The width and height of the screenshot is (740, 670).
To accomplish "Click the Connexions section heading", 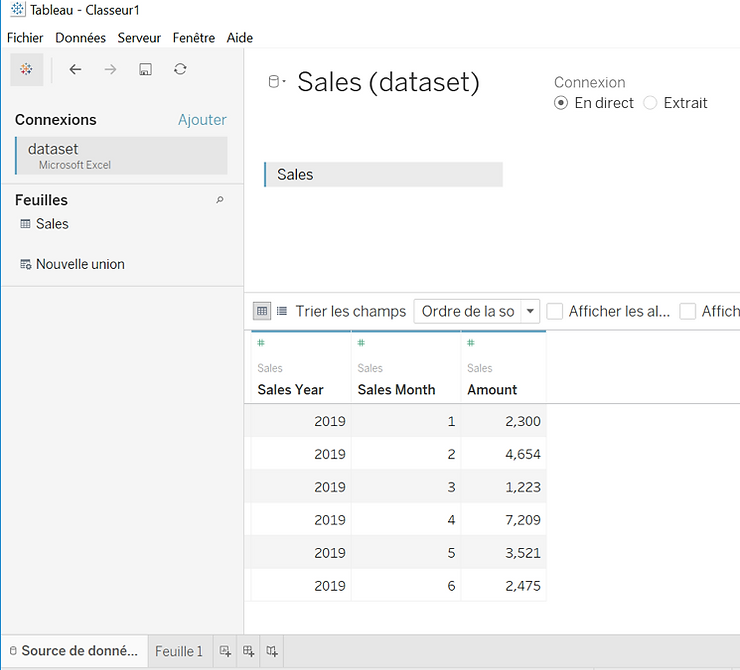I will [56, 120].
